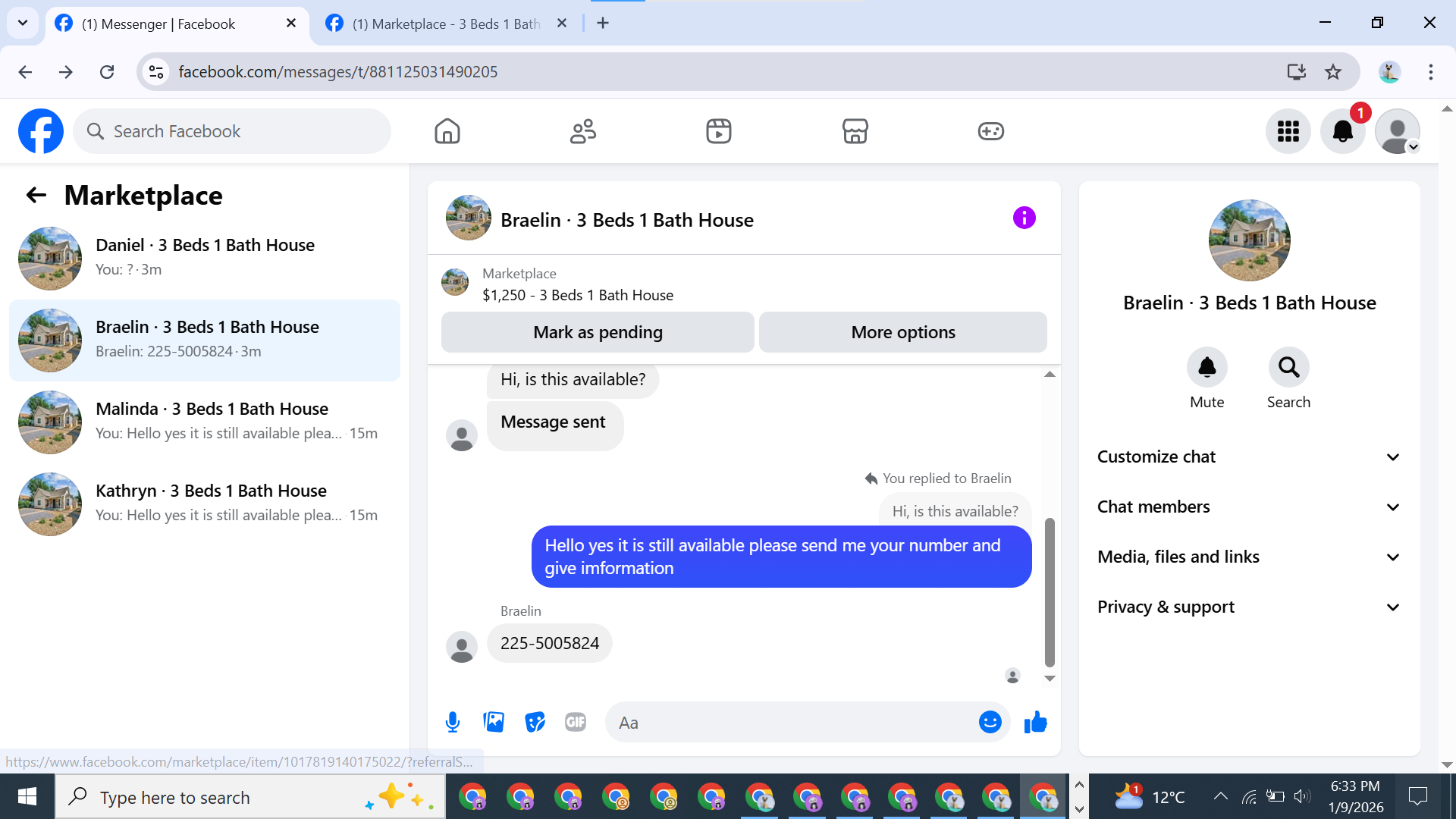The width and height of the screenshot is (1456, 819).
Task: Open the attach photo icon
Action: tap(494, 722)
